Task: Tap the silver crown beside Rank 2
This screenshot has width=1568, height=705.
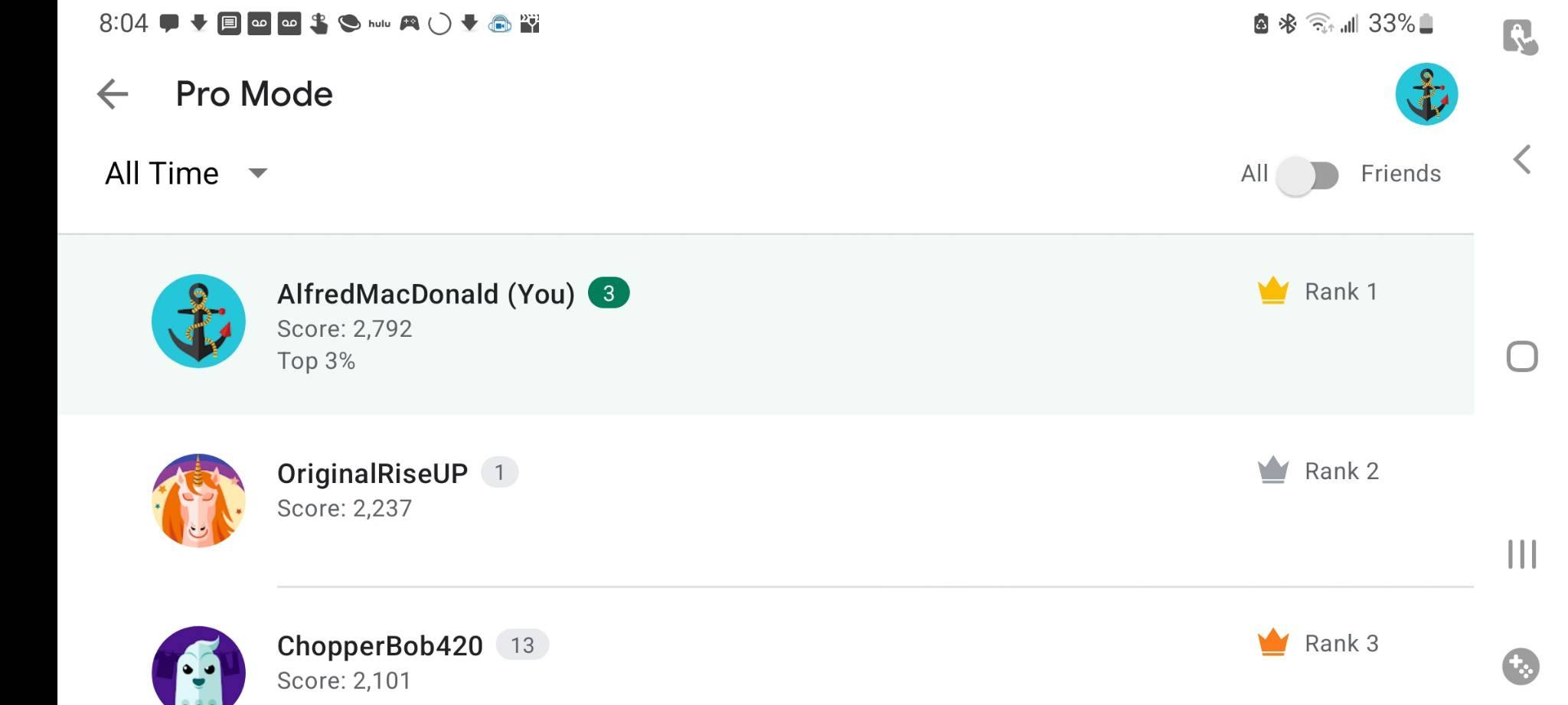Action: [1272, 471]
